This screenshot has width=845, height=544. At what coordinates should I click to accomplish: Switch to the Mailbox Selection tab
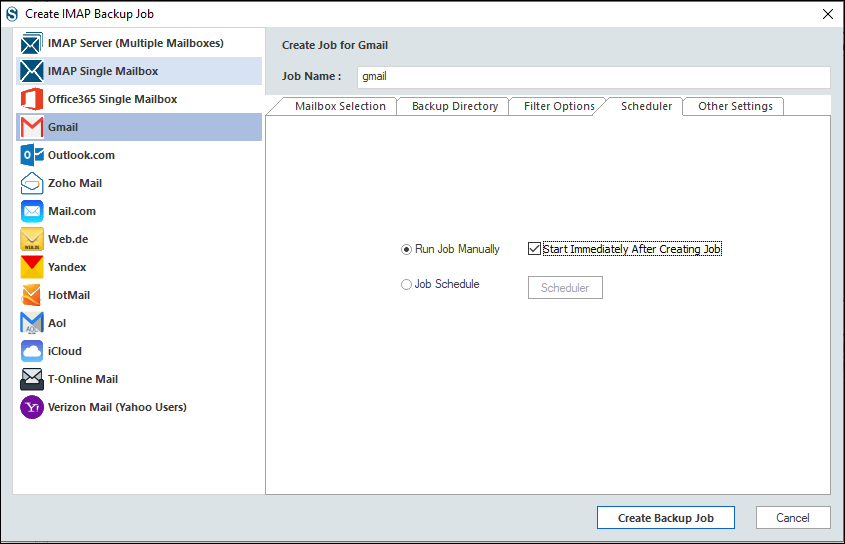[340, 106]
